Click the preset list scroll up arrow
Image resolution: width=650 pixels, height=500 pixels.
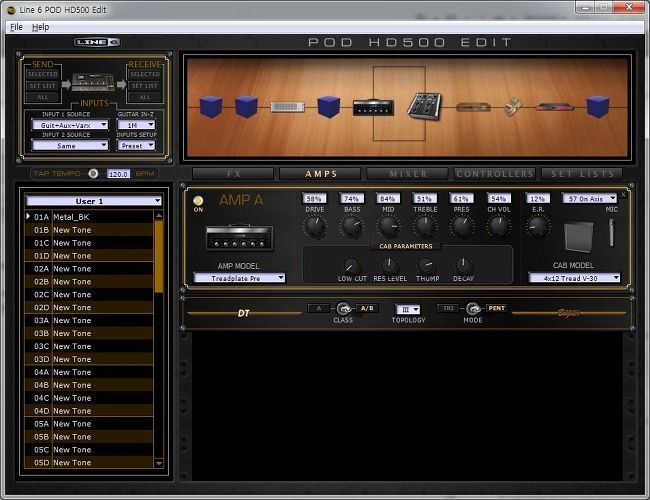pyautogui.click(x=159, y=216)
